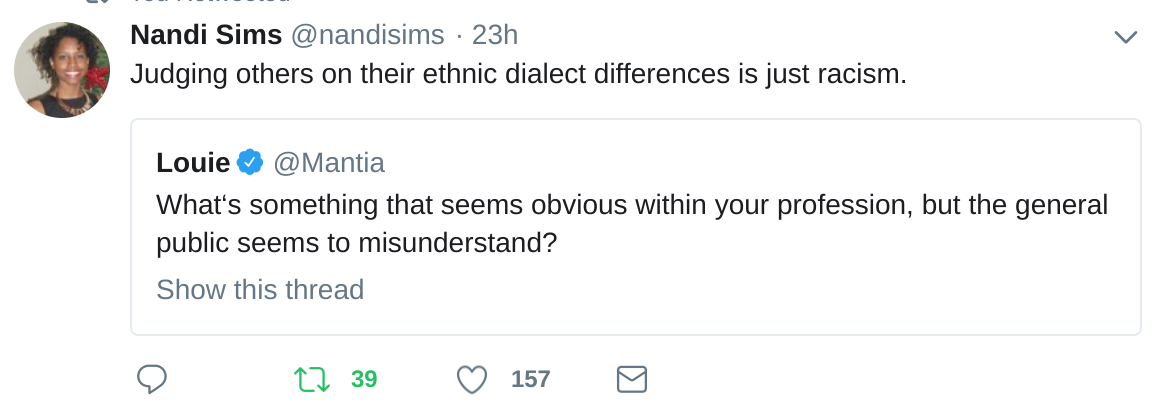The width and height of the screenshot is (1156, 404).
Task: Open the @nandisims handle link
Action: point(367,35)
